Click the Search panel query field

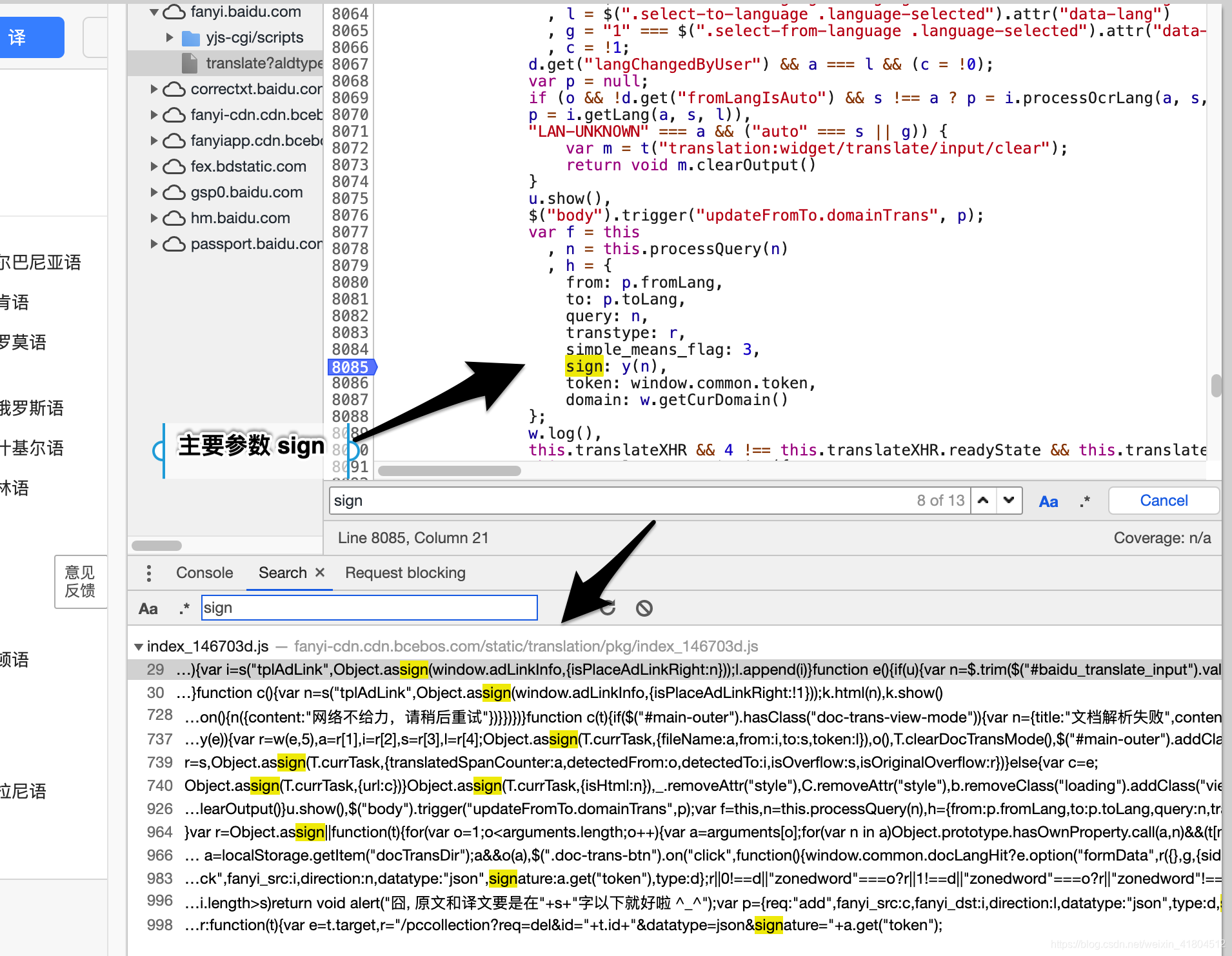click(x=370, y=608)
